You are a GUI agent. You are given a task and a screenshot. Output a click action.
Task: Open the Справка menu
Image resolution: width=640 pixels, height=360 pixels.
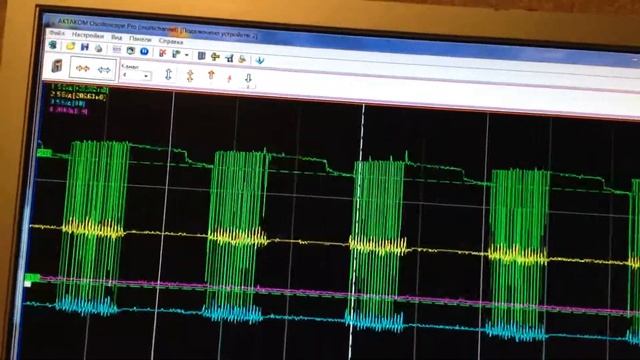click(171, 41)
